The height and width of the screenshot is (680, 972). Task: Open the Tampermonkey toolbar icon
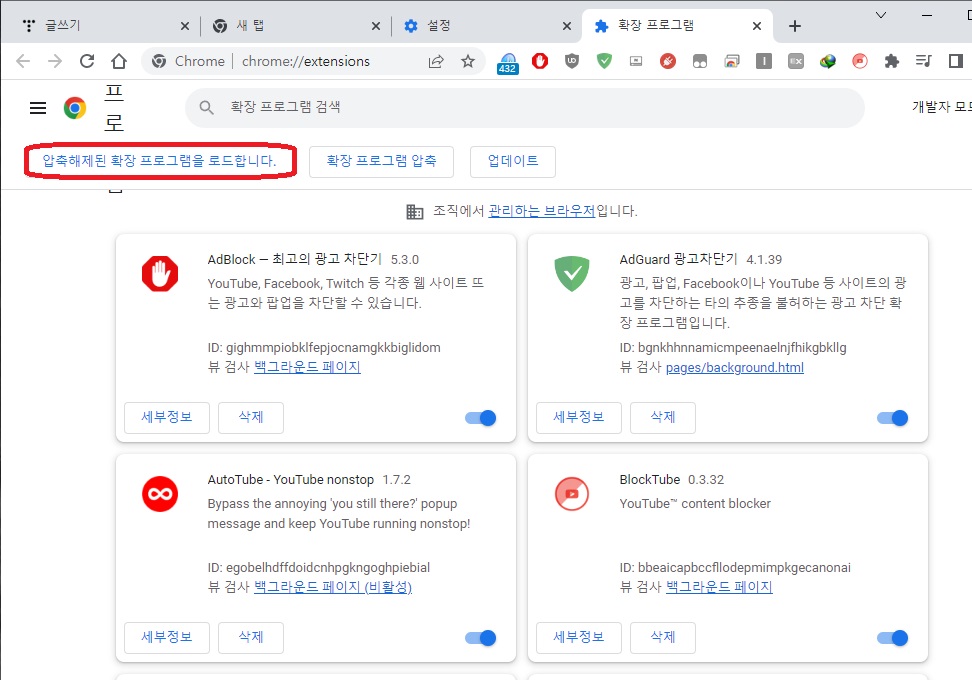click(x=700, y=61)
